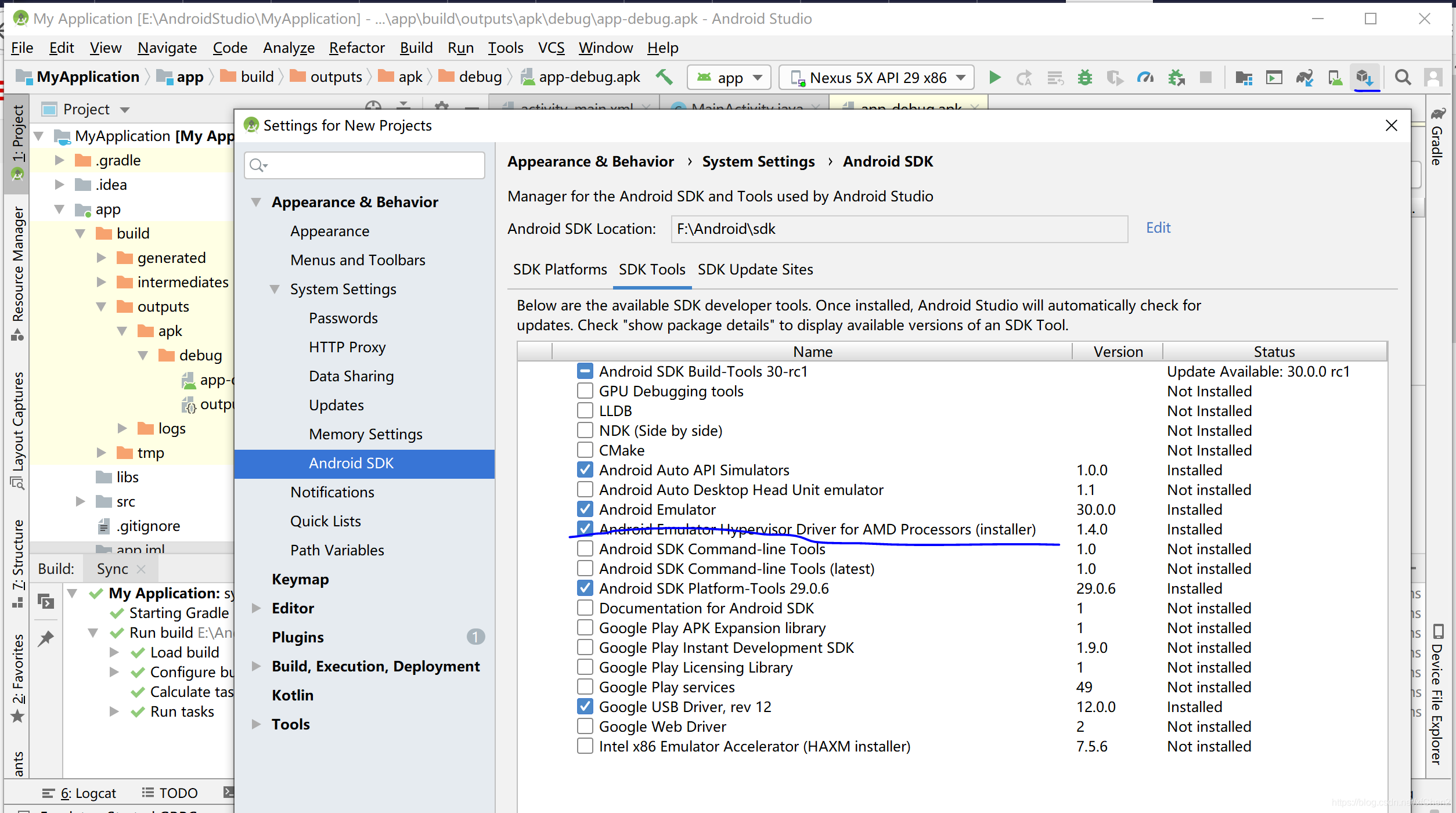Open the Profile app gauge icon
Screen dimensions: 1456x813
point(1145,77)
